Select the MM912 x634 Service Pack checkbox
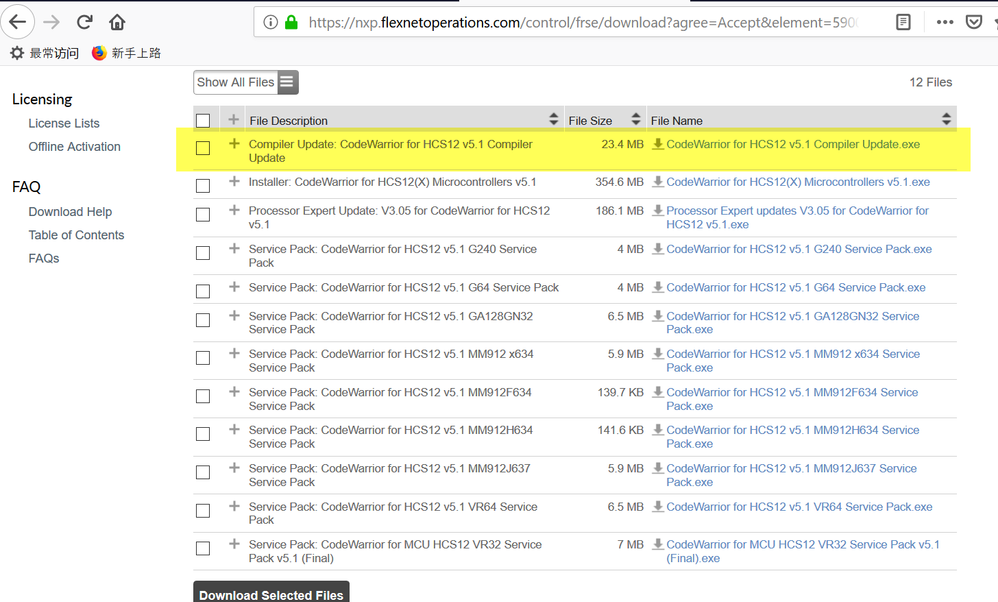Viewport: 998px width, 602px height. [x=203, y=358]
